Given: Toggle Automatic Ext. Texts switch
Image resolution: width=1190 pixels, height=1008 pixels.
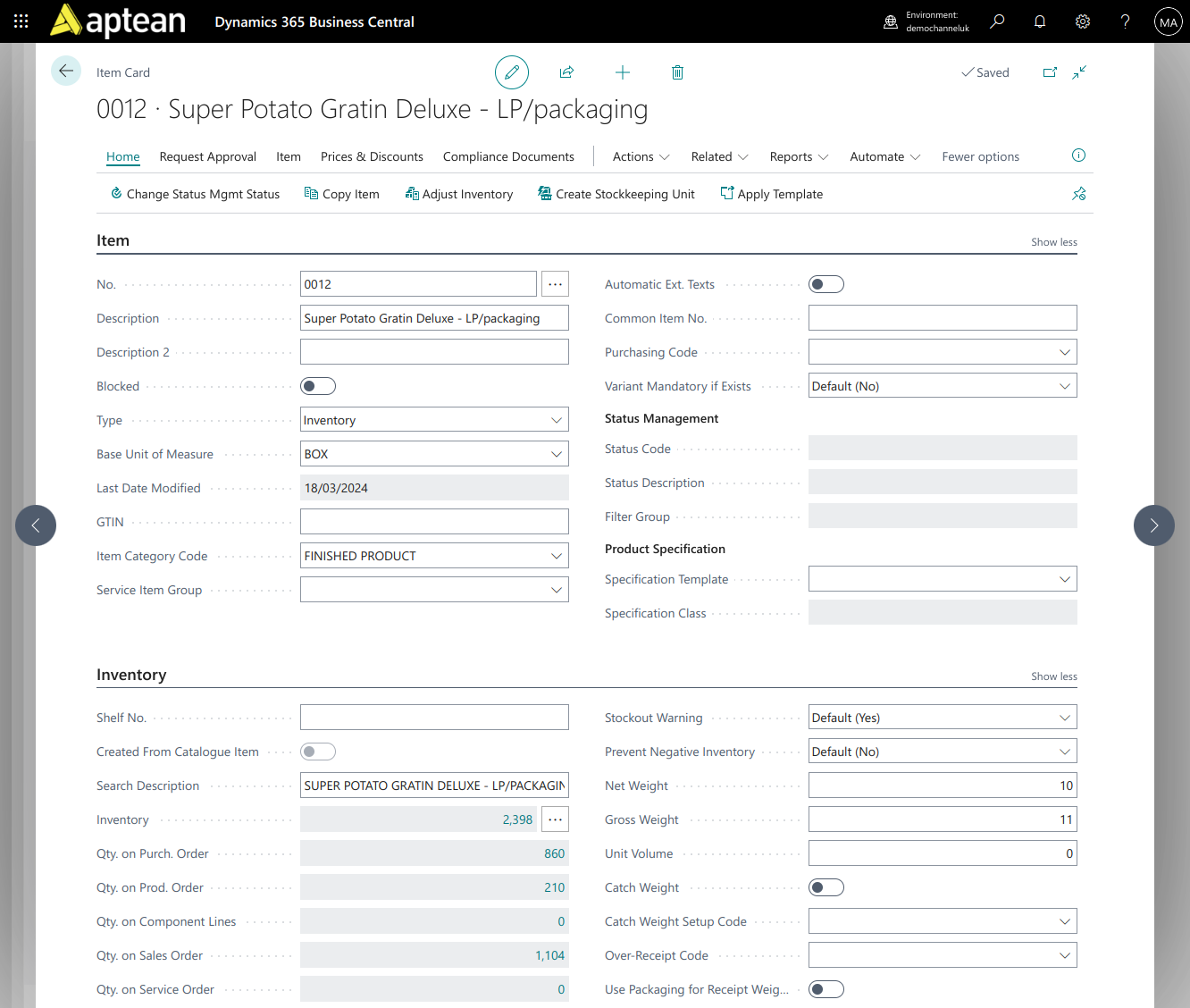Looking at the screenshot, I should point(826,284).
